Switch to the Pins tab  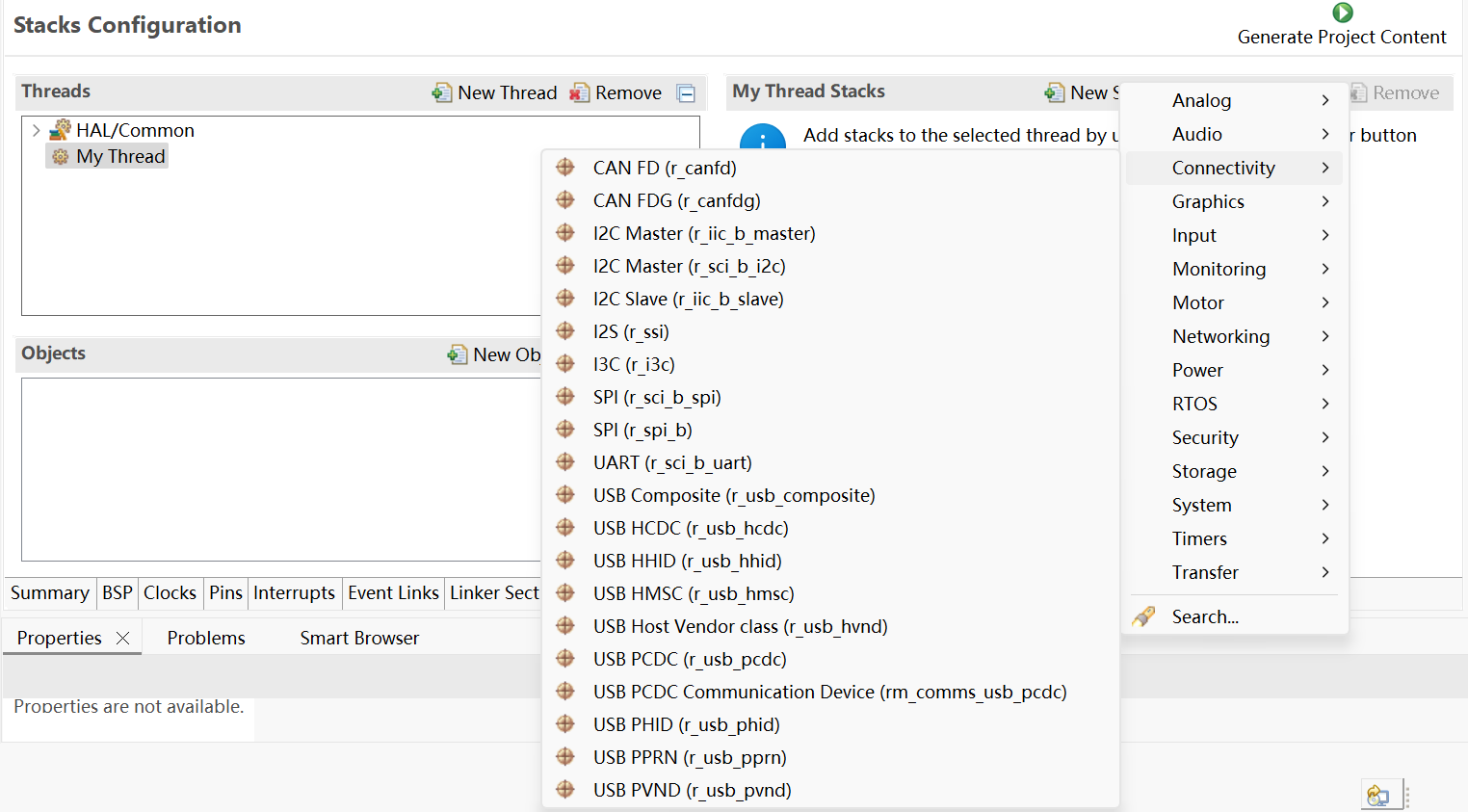tap(225, 592)
